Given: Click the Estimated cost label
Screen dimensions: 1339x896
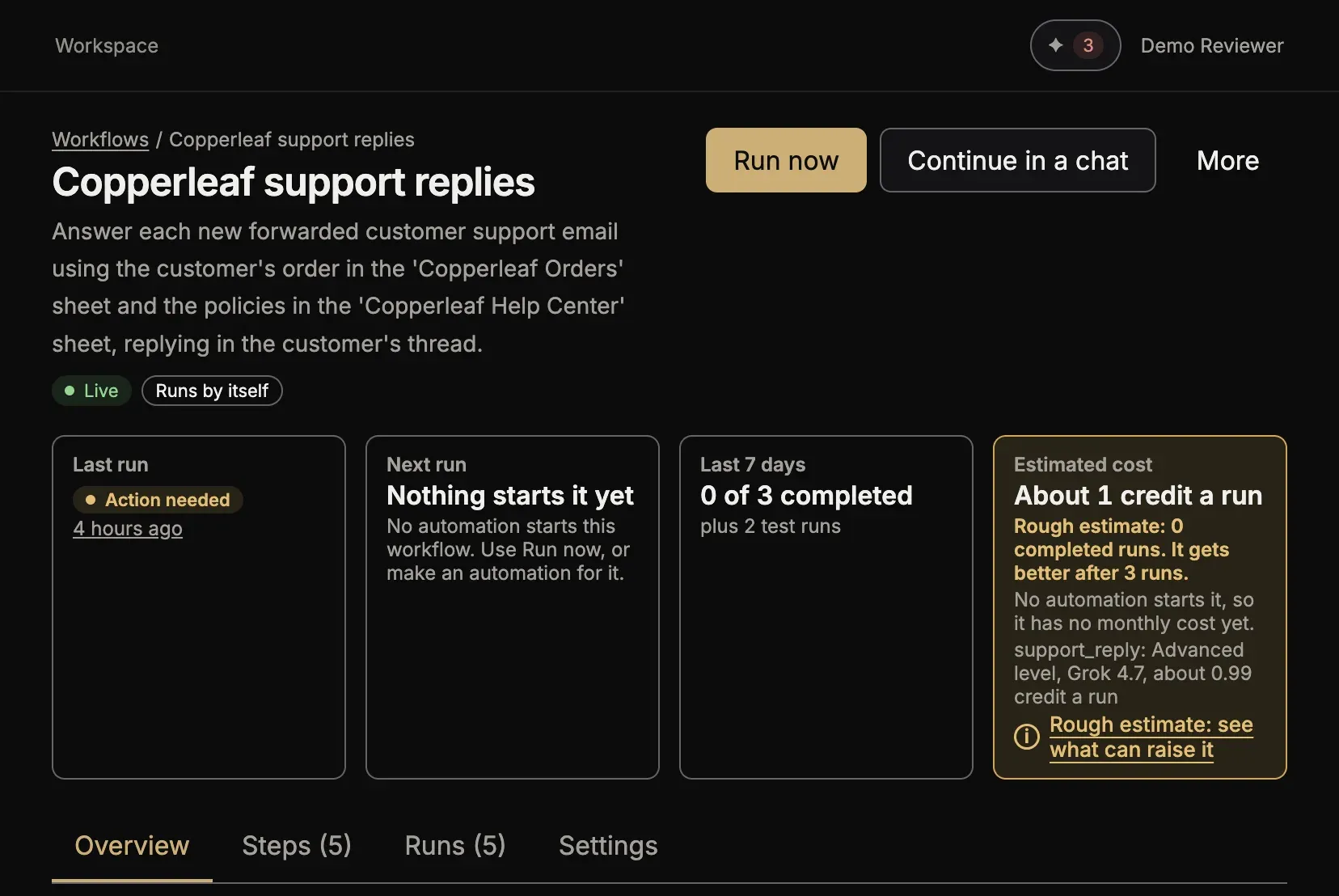Looking at the screenshot, I should [1083, 465].
